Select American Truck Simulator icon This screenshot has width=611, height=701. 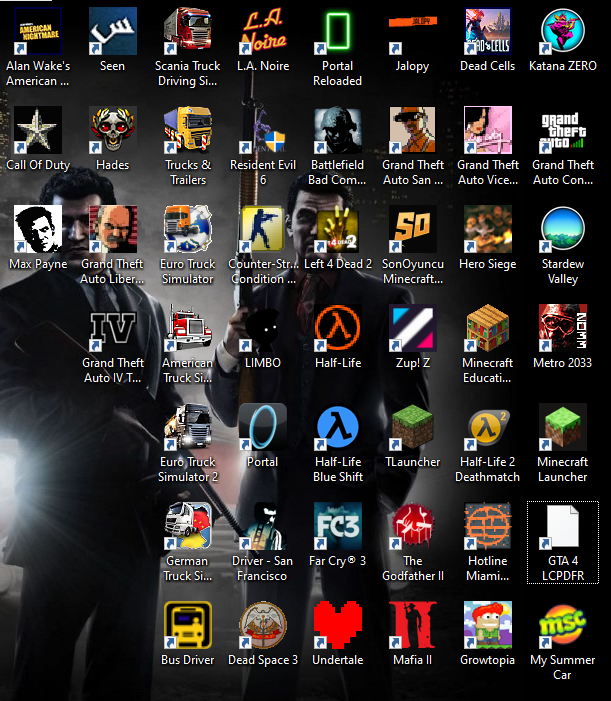coord(188,328)
